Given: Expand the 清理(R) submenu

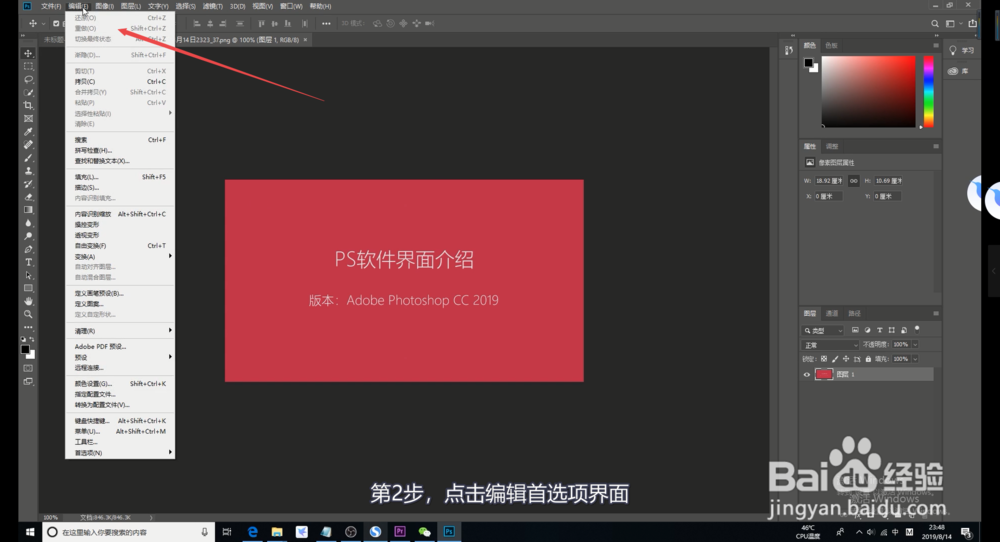Looking at the screenshot, I should click(x=120, y=331).
